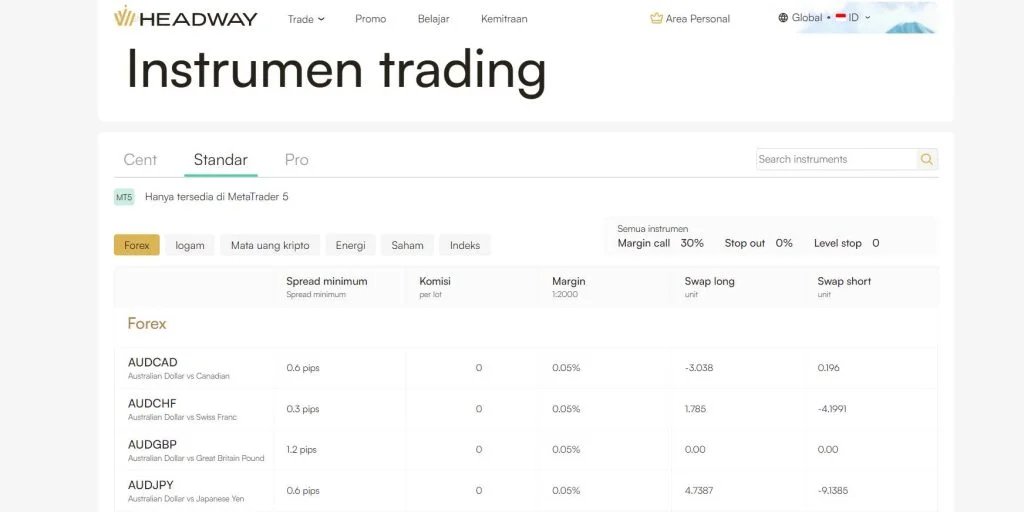Click the Indonesian flag icon

pyautogui.click(x=841, y=18)
